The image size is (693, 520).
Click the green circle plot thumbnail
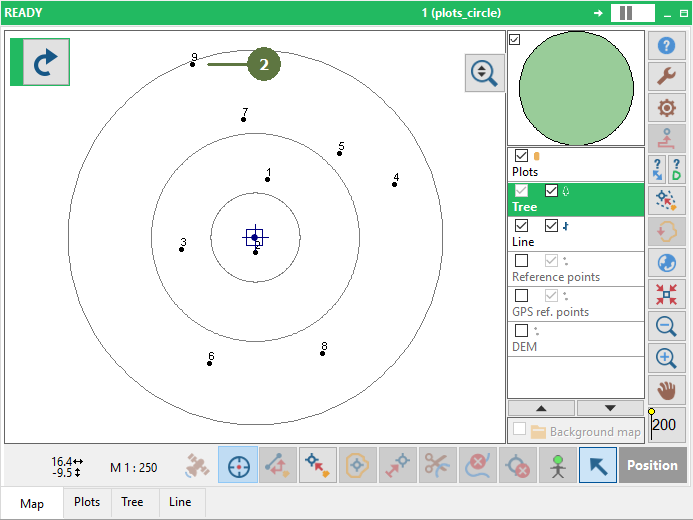[576, 88]
